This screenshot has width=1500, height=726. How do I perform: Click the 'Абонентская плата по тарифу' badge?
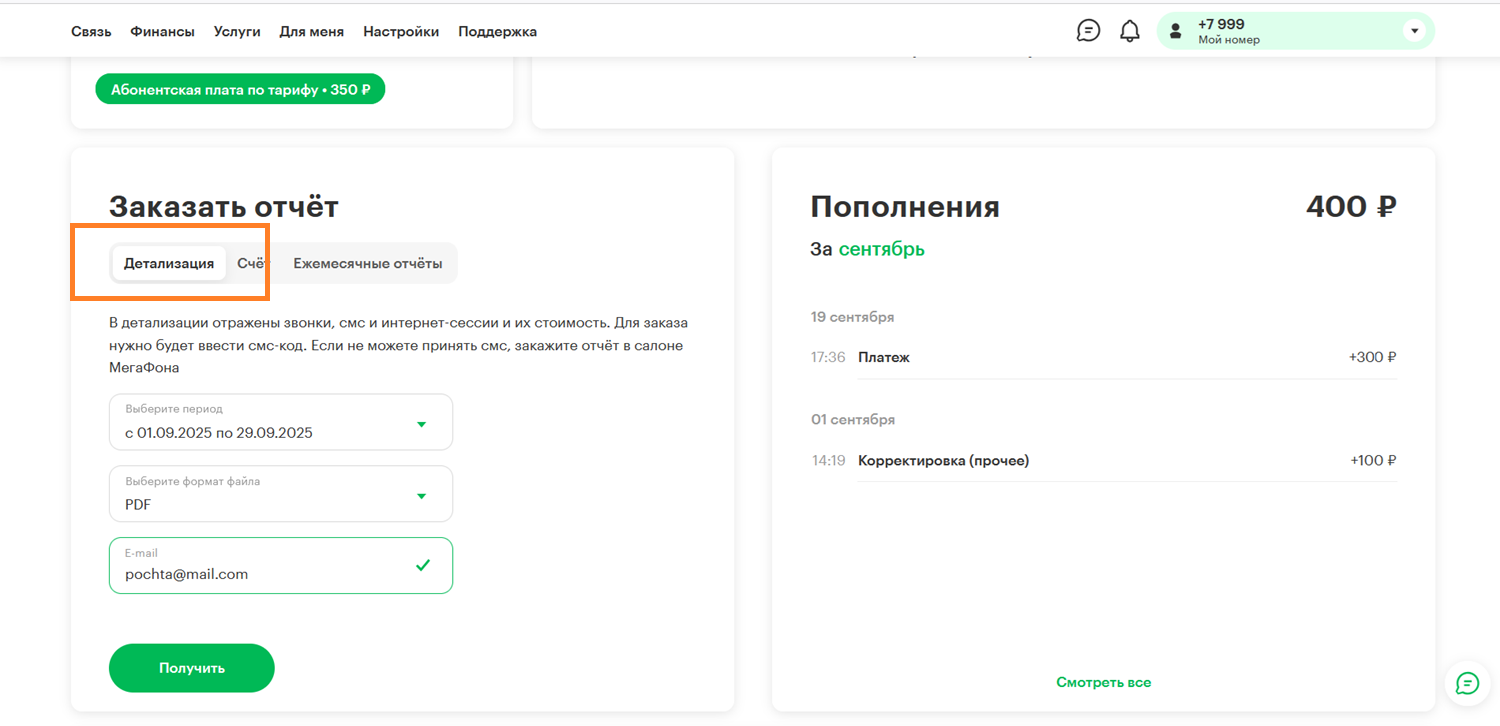[x=240, y=88]
